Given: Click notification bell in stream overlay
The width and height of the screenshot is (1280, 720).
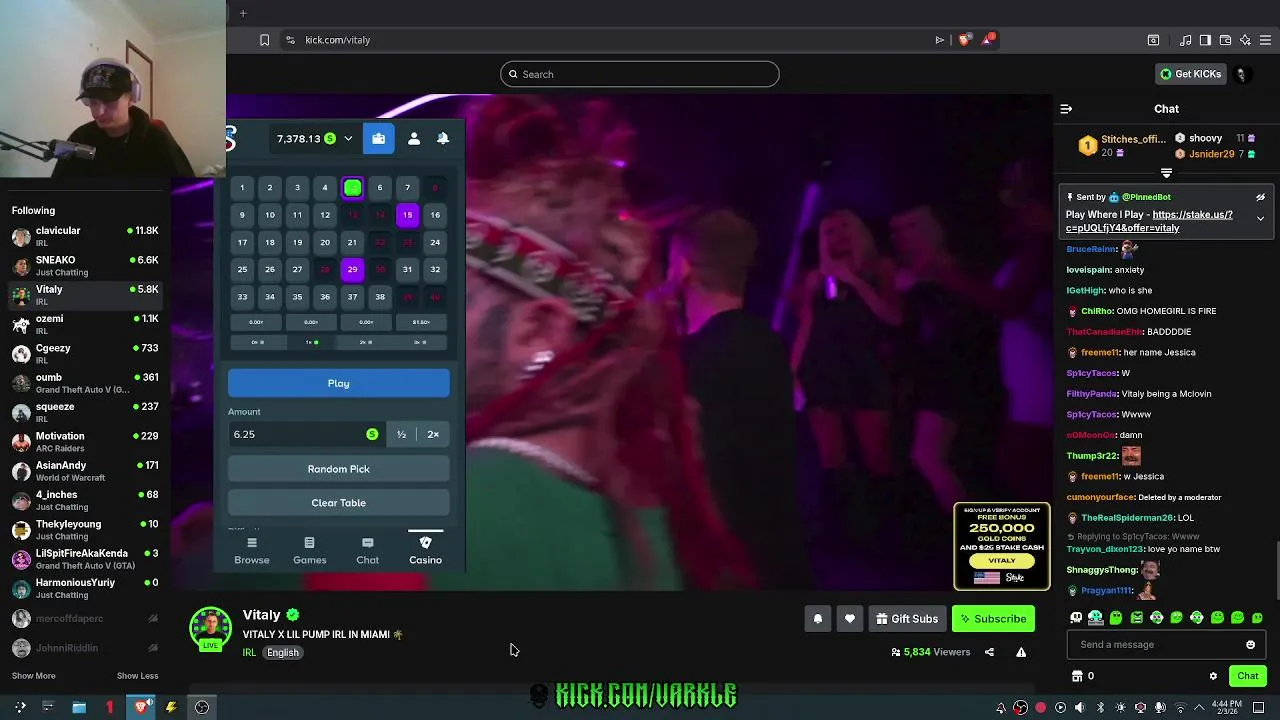Looking at the screenshot, I should click(x=443, y=139).
